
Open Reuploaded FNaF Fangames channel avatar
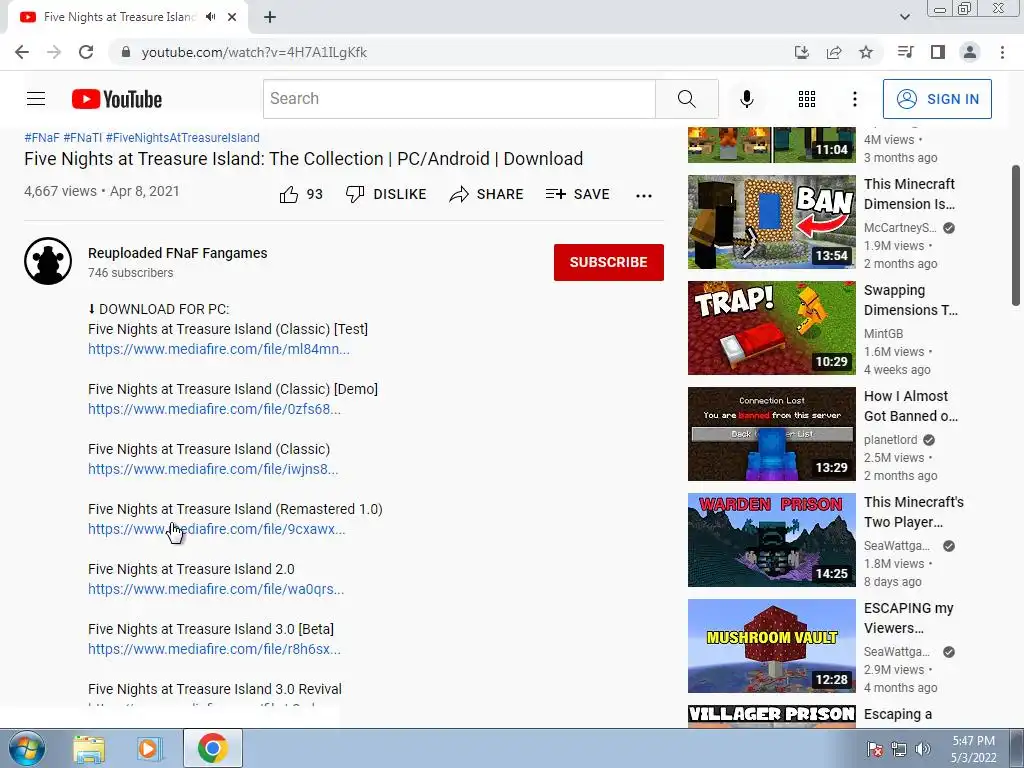[x=48, y=261]
